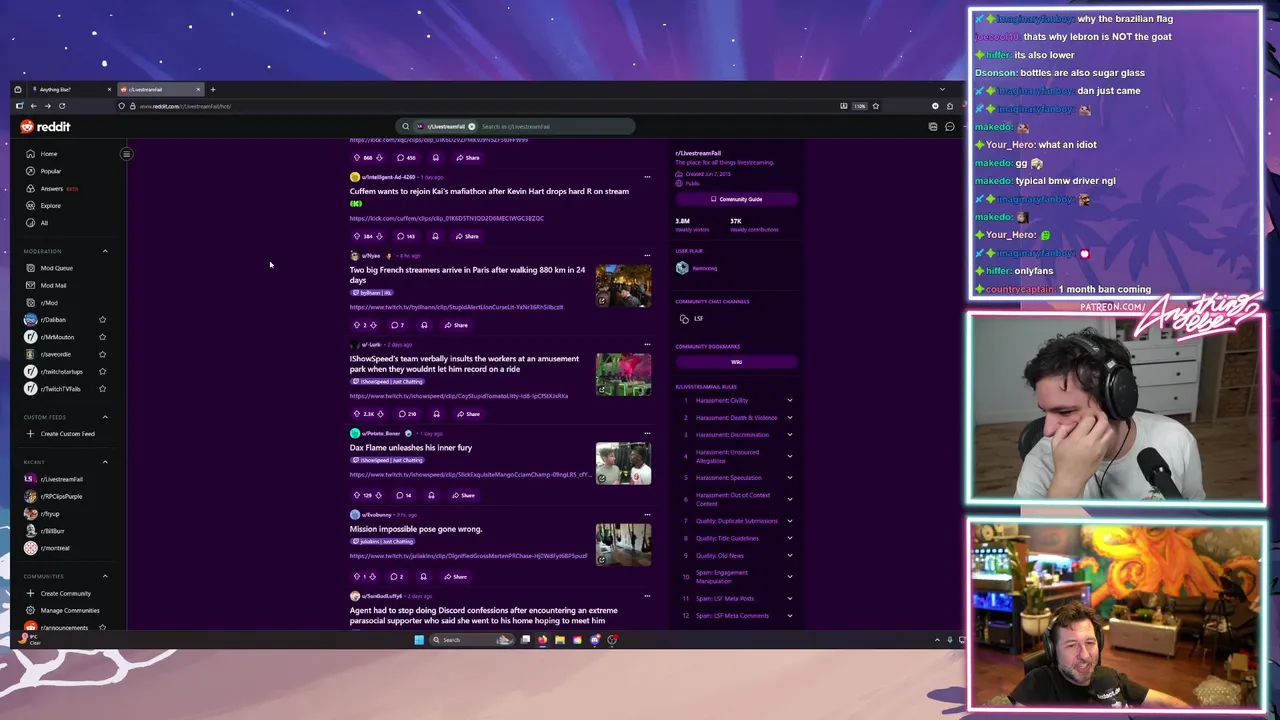
Task: Open comments on IShowSpeed post (210)
Action: [x=407, y=414]
